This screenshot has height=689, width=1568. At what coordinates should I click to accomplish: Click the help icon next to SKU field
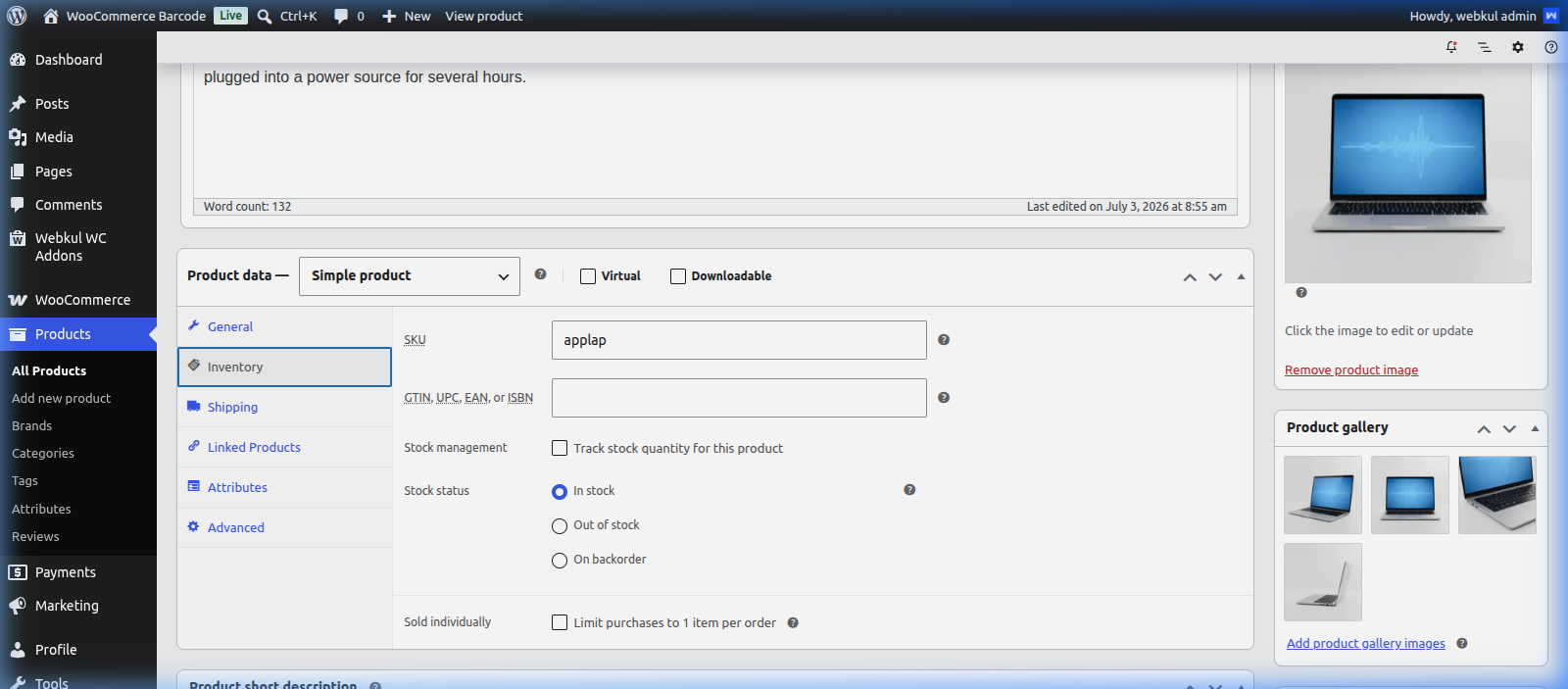944,340
